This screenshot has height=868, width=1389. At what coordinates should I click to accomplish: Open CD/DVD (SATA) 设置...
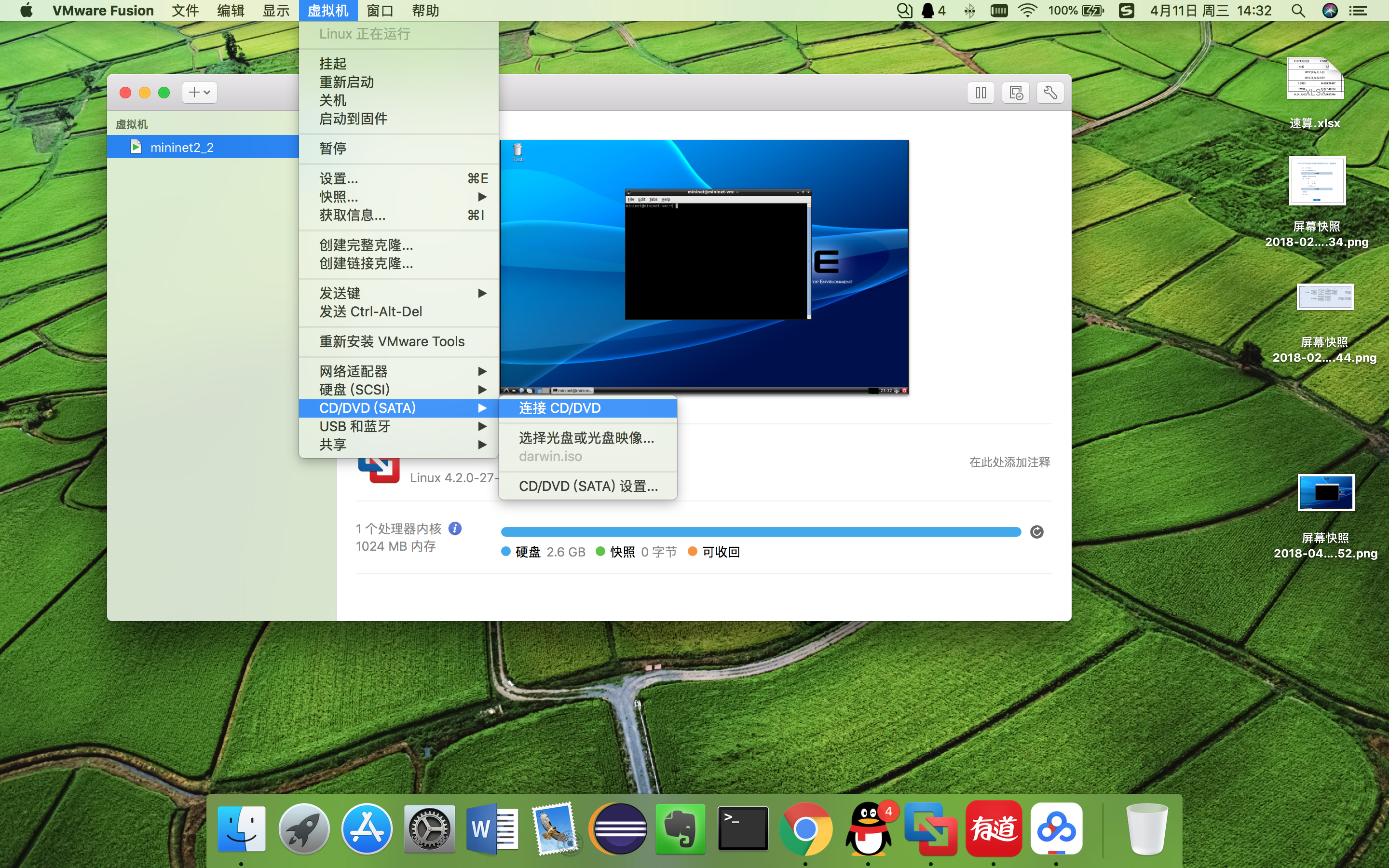click(588, 486)
